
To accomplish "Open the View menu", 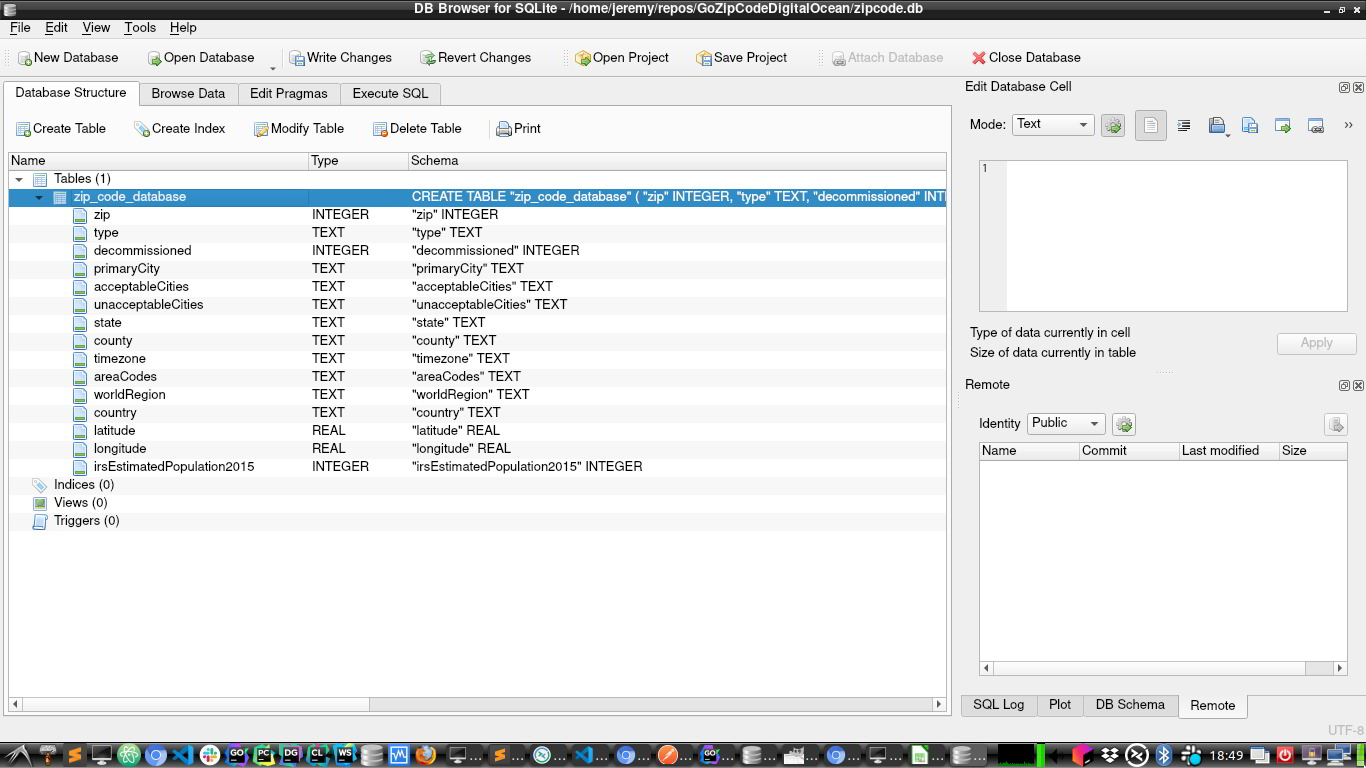I will pos(96,28).
